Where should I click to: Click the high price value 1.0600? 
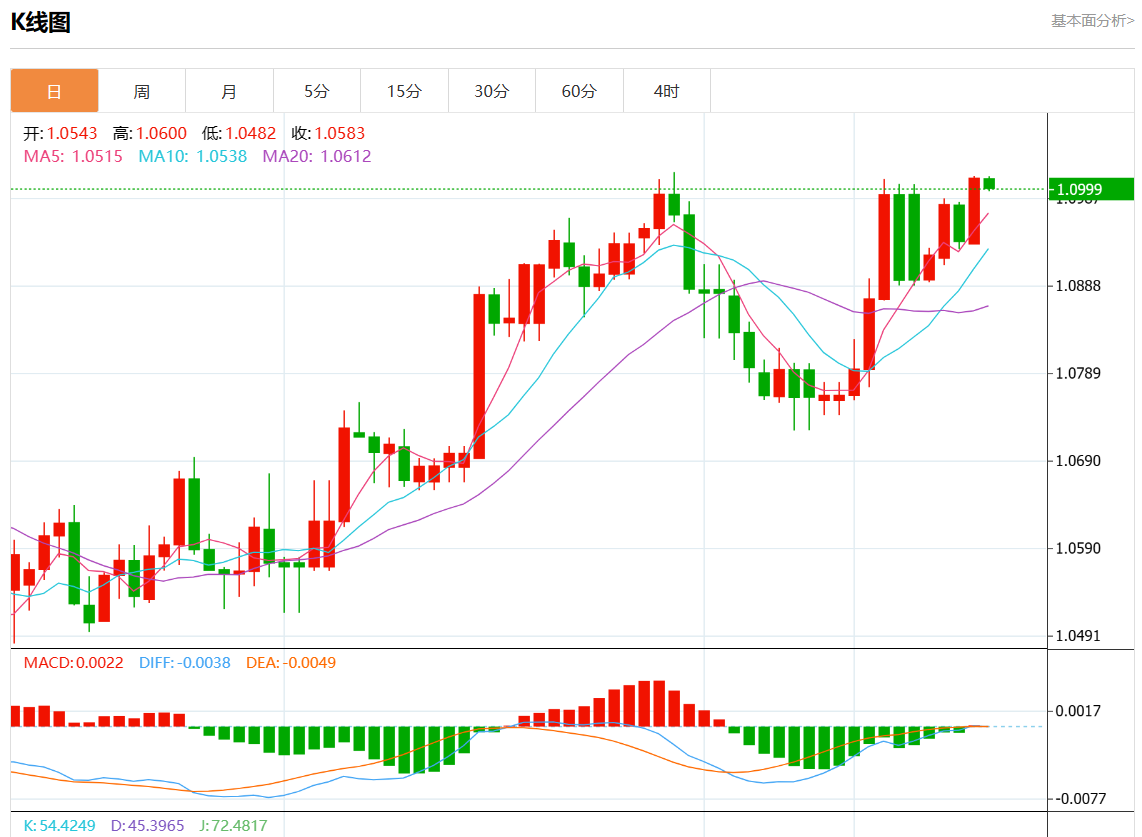pyautogui.click(x=161, y=133)
